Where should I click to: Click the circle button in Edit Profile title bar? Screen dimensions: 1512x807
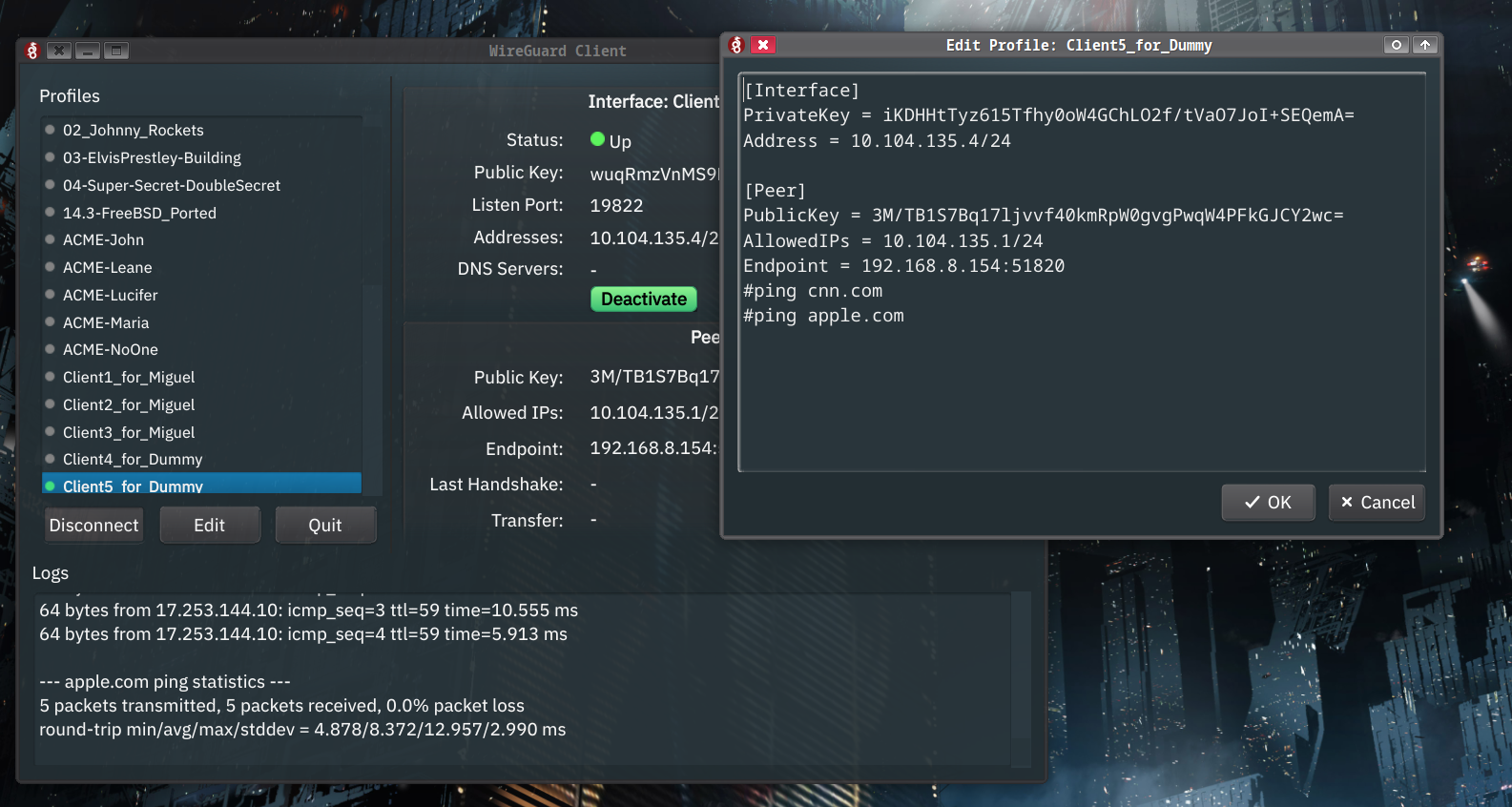click(x=1396, y=45)
